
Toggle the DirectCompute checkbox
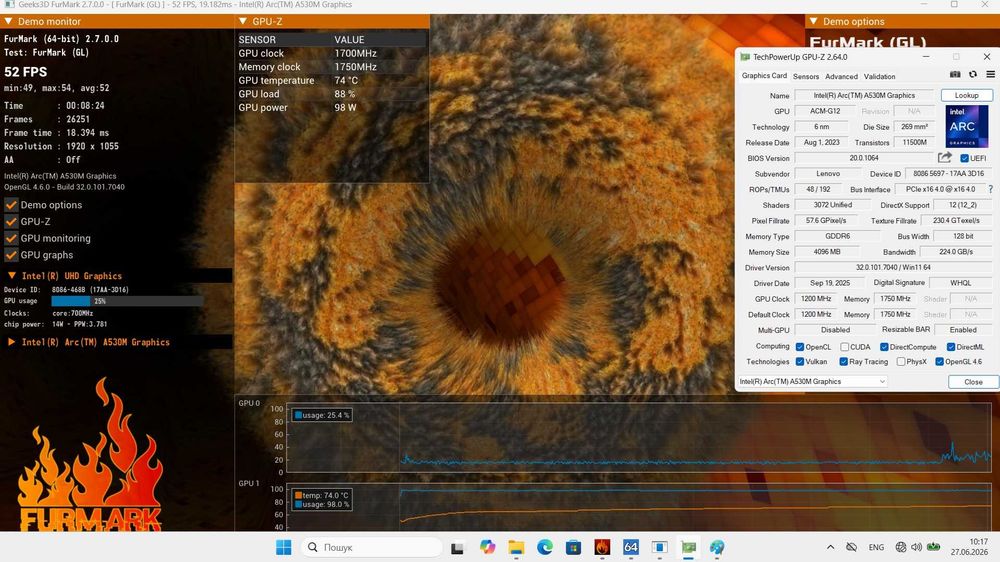click(x=884, y=347)
